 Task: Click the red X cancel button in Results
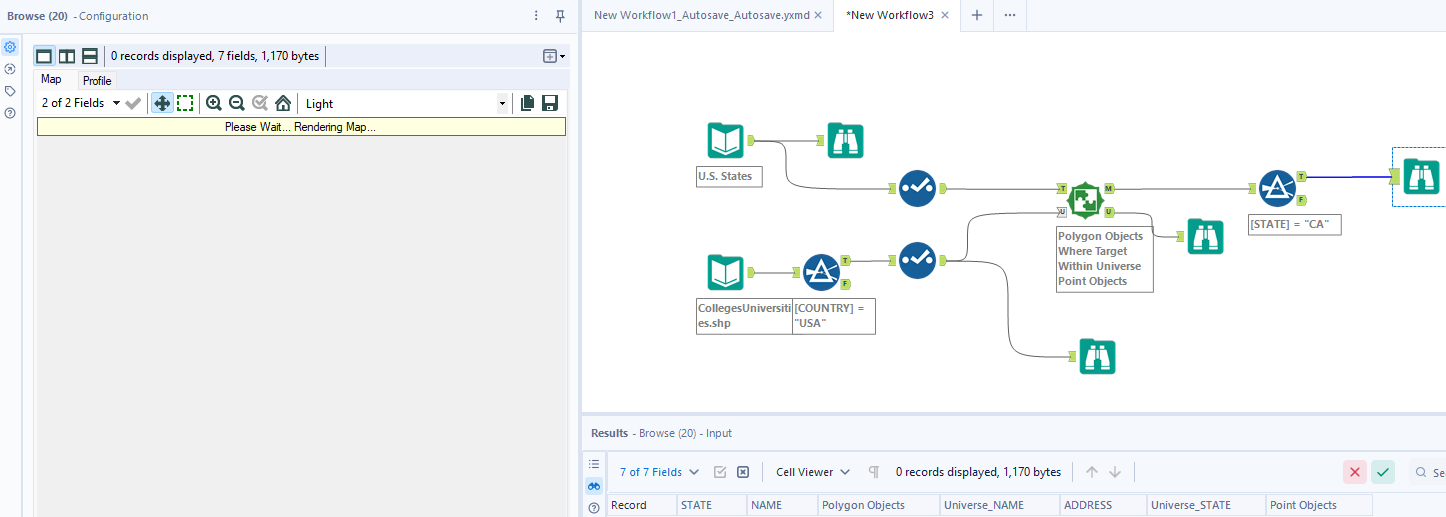pyautogui.click(x=1355, y=472)
